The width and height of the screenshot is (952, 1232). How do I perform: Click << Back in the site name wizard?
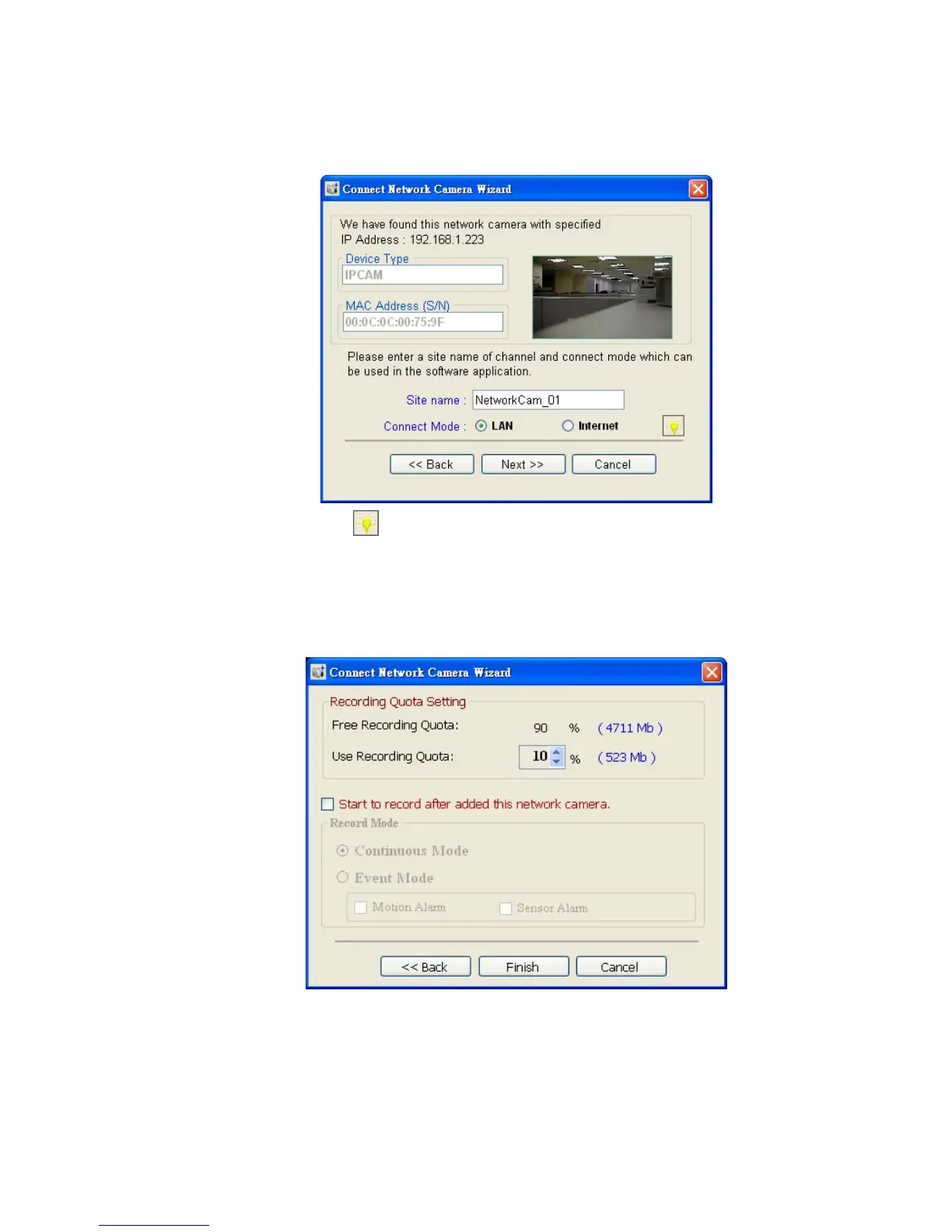coord(432,464)
